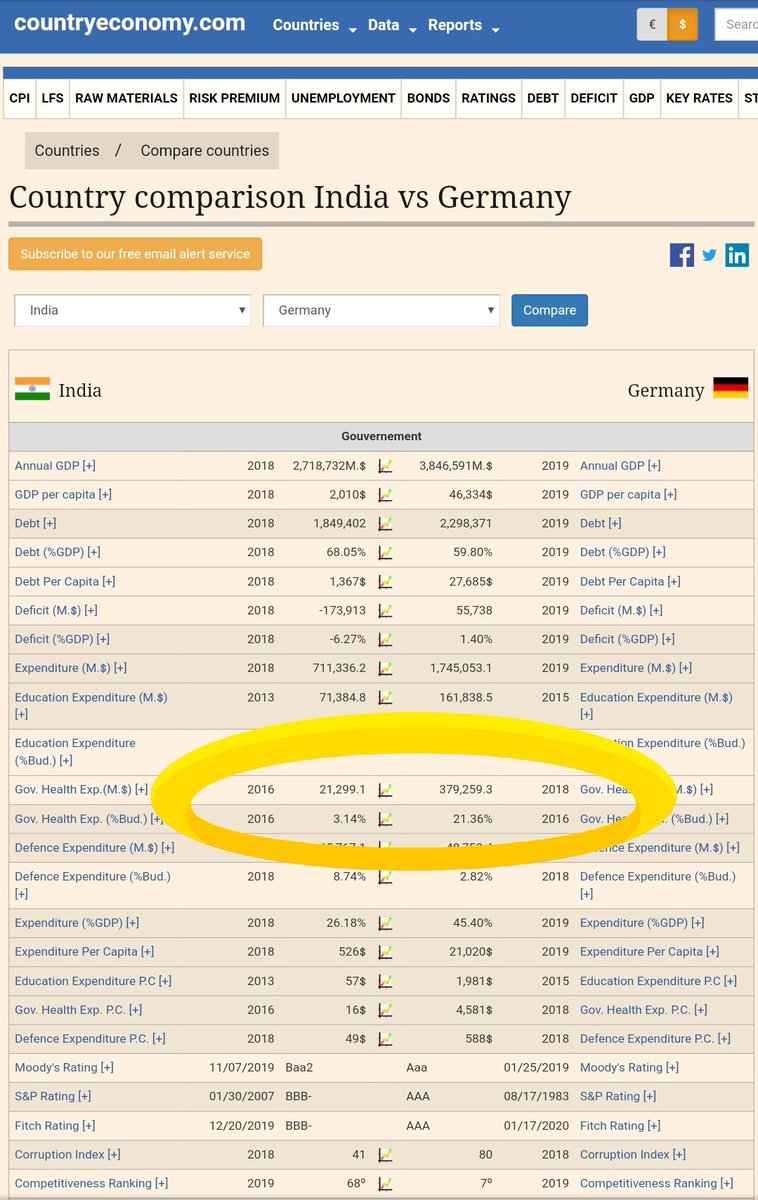Screen dimensions: 758x1200
Task: Share page on LinkedIn
Action: 737,255
